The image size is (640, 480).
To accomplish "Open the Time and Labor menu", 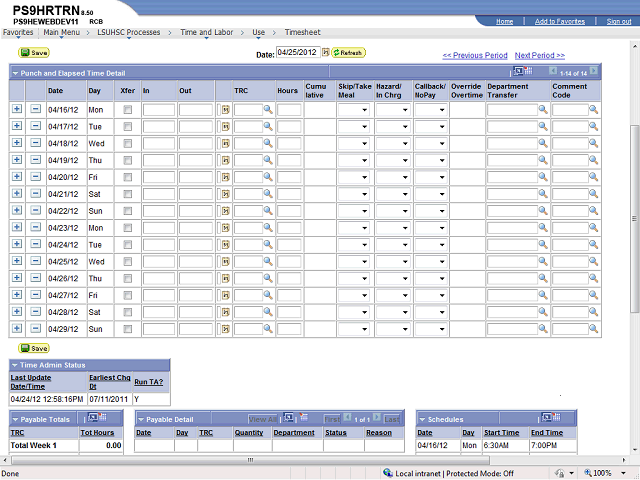I will point(204,32).
